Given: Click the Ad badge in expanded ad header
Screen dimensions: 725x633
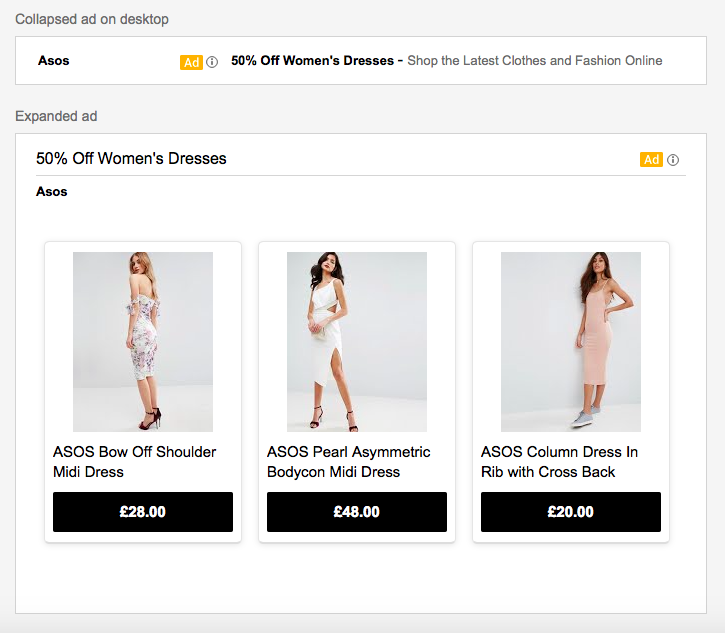Looking at the screenshot, I should pos(651,160).
